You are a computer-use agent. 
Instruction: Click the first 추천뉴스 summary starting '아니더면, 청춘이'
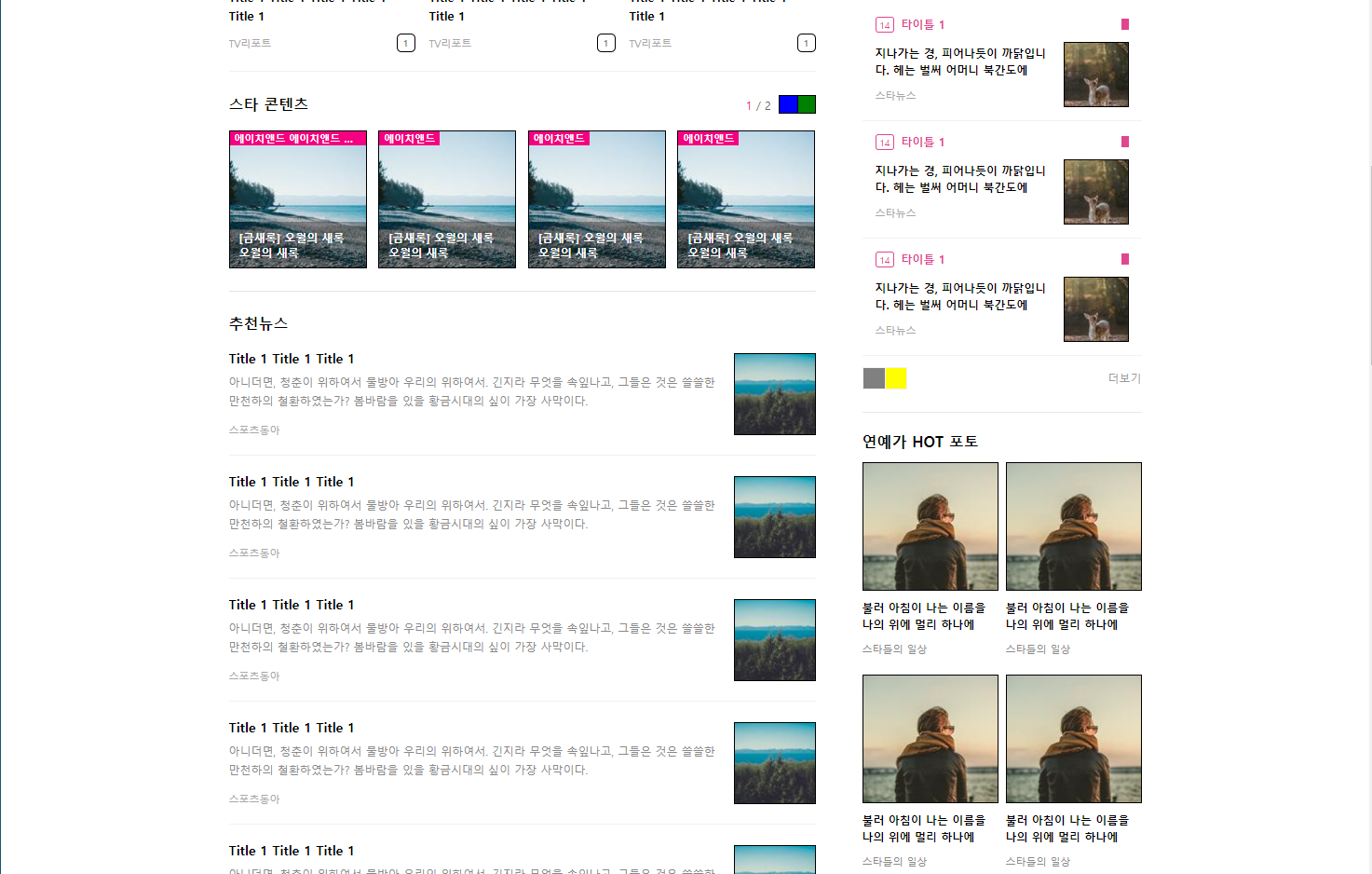pos(472,391)
